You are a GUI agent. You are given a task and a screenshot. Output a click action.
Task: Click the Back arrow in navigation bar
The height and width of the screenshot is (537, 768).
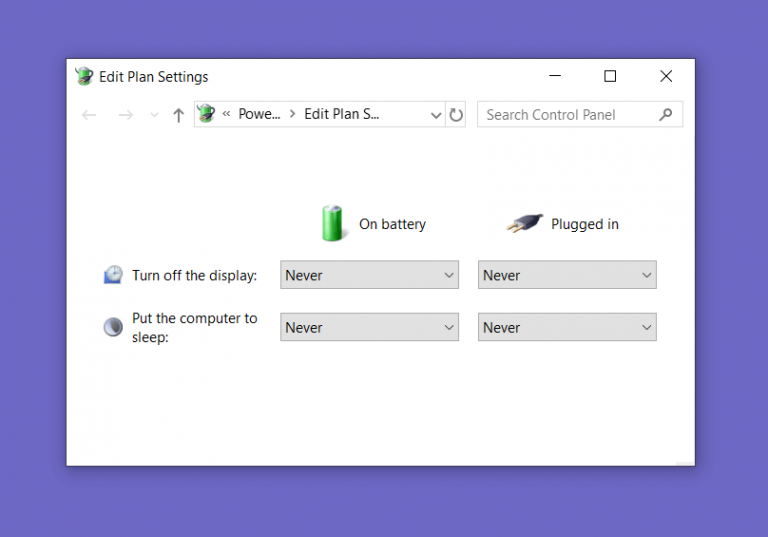point(89,115)
